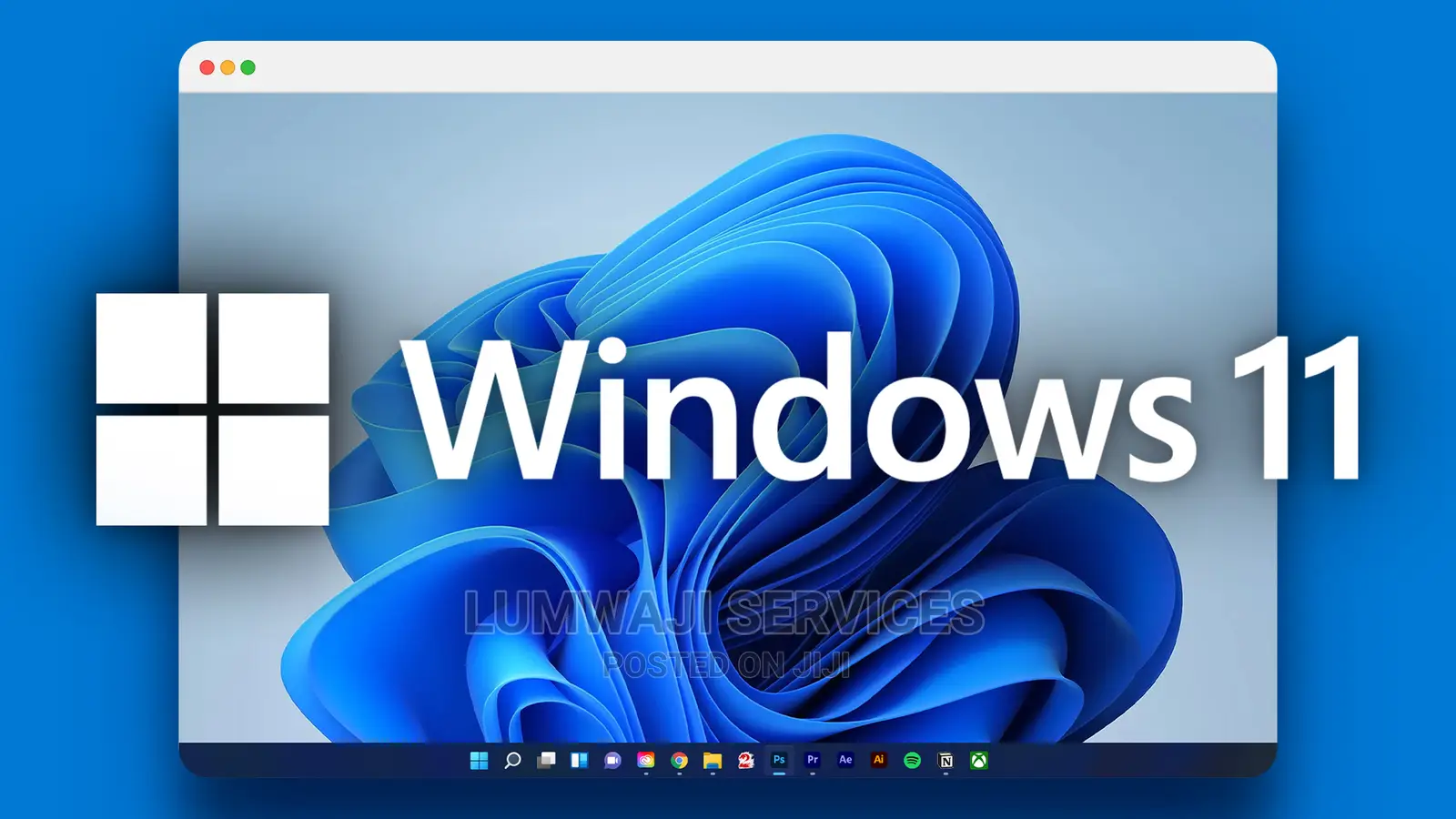This screenshot has width=1456, height=819.
Task: Switch to Photoshop in taskbar
Action: click(779, 760)
